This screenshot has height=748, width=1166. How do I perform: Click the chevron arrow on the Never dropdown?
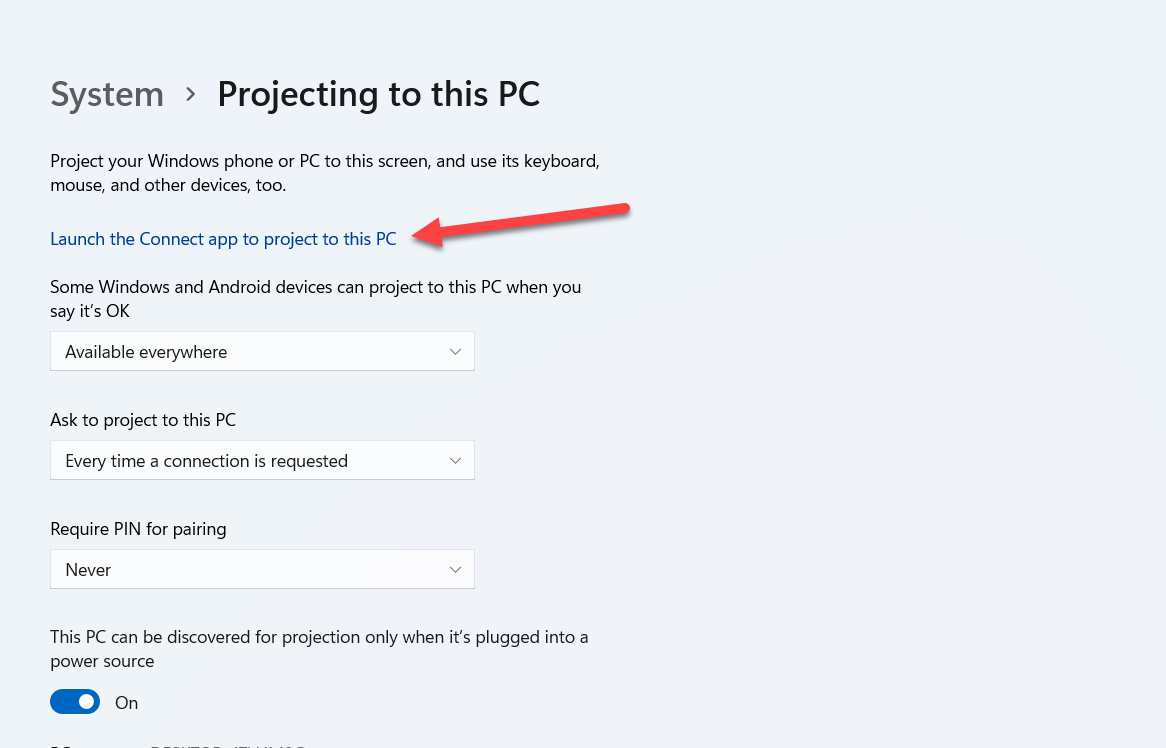[455, 570]
